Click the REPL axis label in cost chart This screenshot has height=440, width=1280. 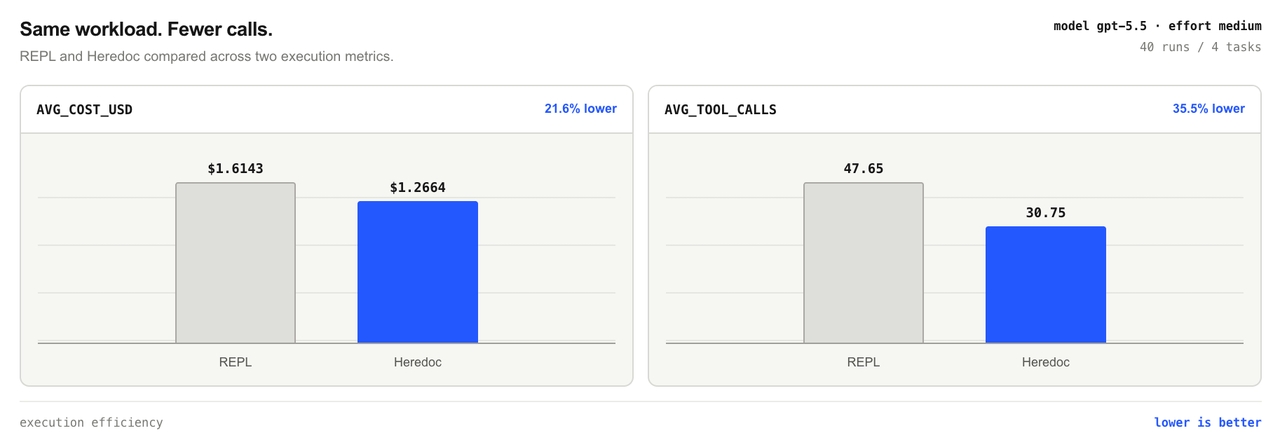tap(236, 362)
